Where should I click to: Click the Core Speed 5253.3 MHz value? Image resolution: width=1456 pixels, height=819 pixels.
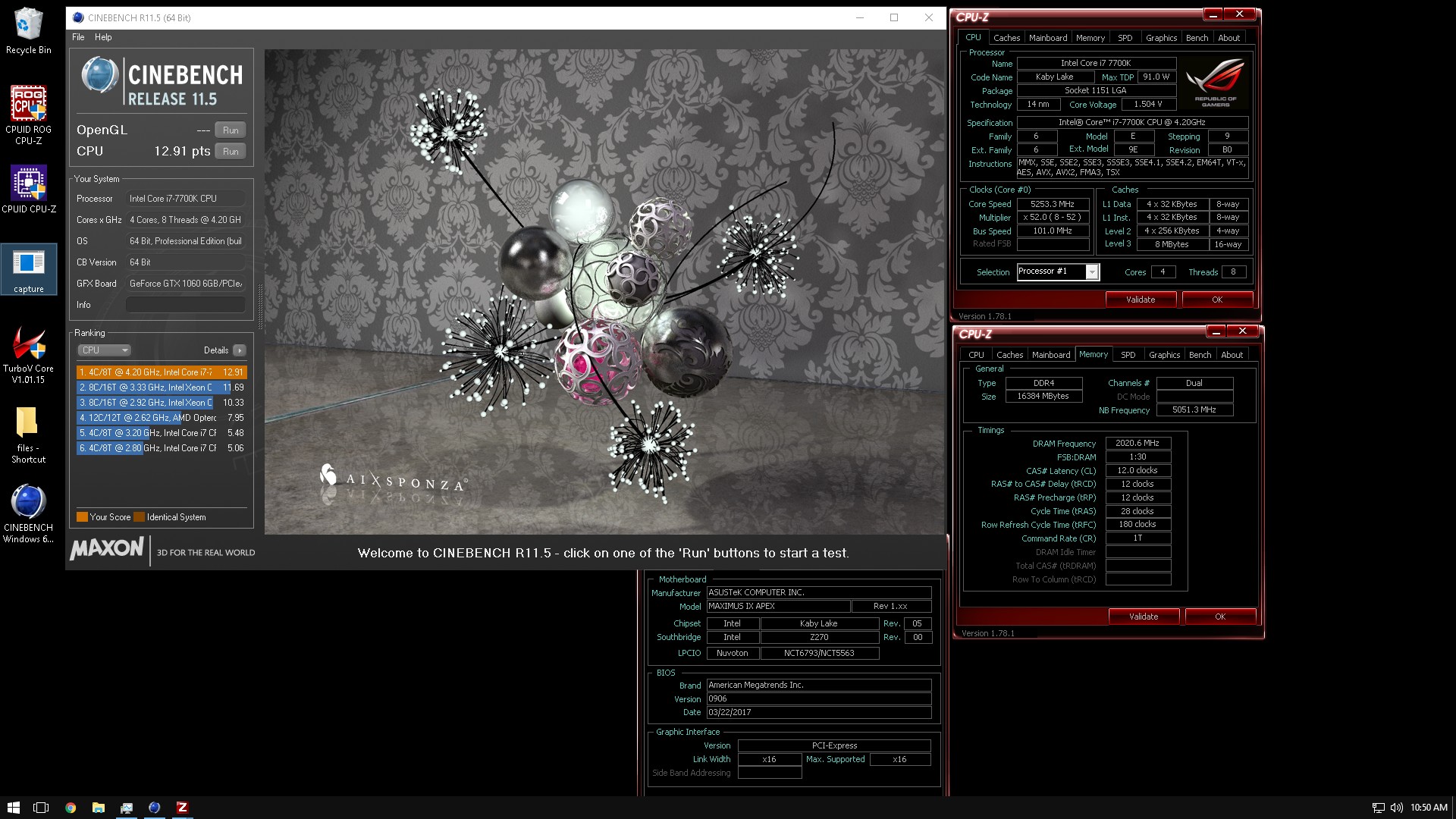(1053, 204)
